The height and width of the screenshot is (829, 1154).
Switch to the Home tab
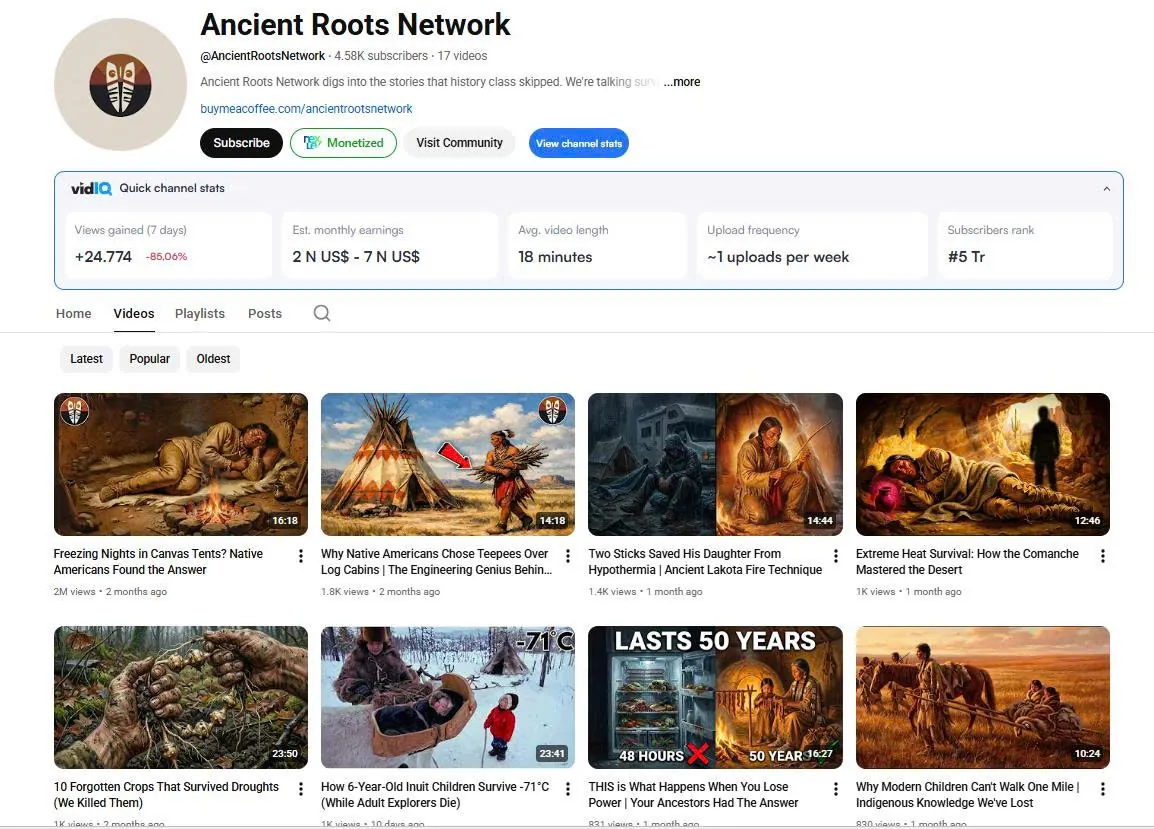(74, 314)
